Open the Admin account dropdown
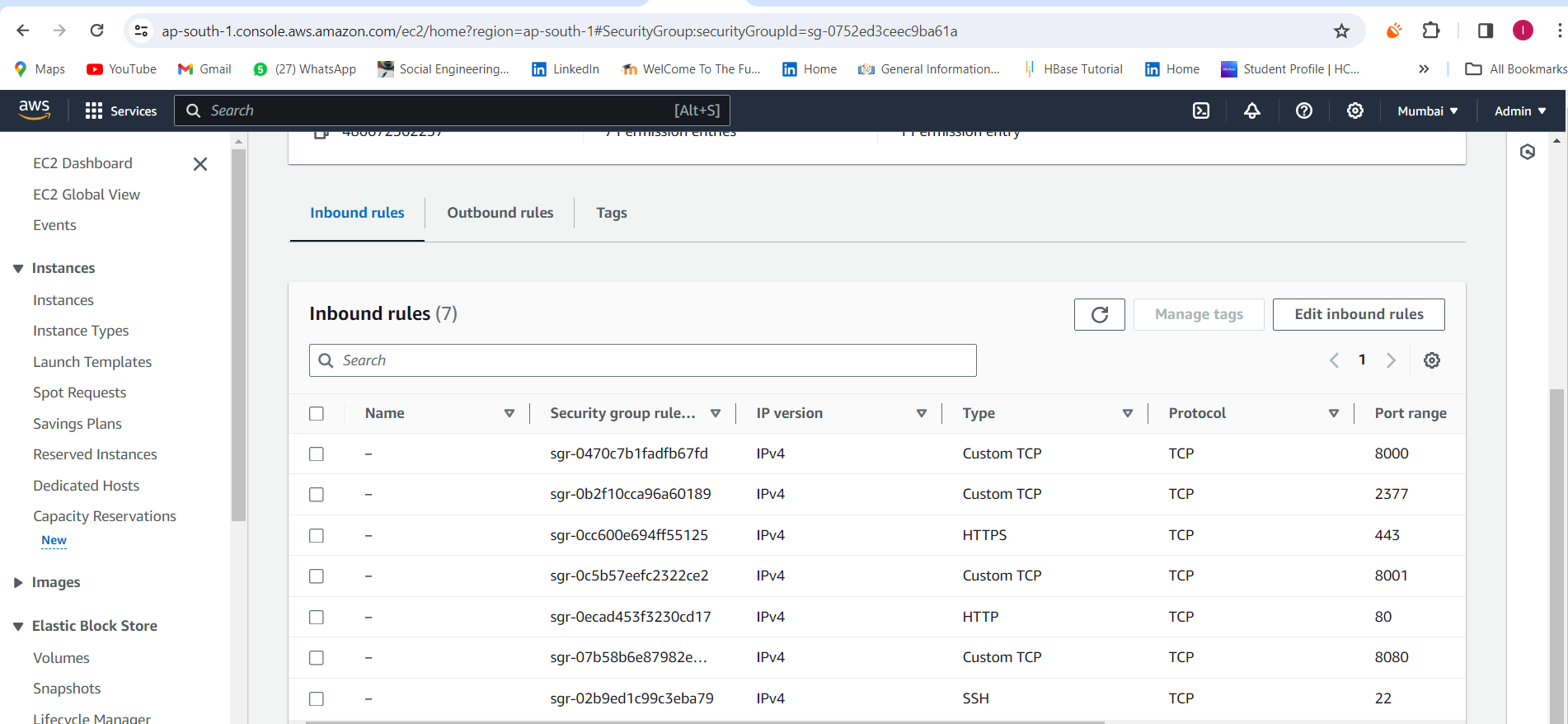 pyautogui.click(x=1520, y=110)
